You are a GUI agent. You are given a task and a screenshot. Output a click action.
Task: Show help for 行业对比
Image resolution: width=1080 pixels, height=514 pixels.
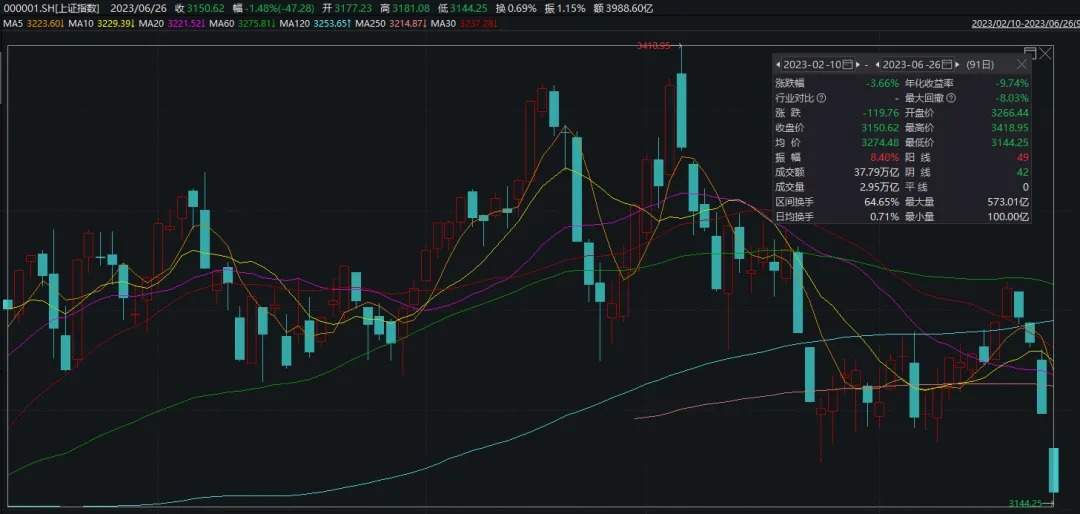click(x=822, y=98)
